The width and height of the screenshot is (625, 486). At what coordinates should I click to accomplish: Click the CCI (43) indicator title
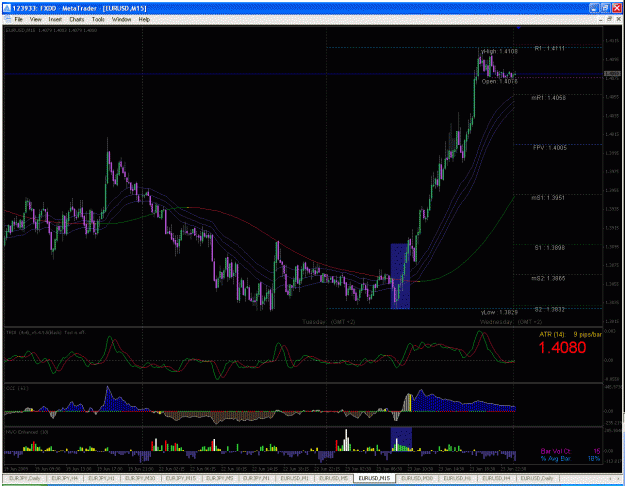click(x=17, y=388)
